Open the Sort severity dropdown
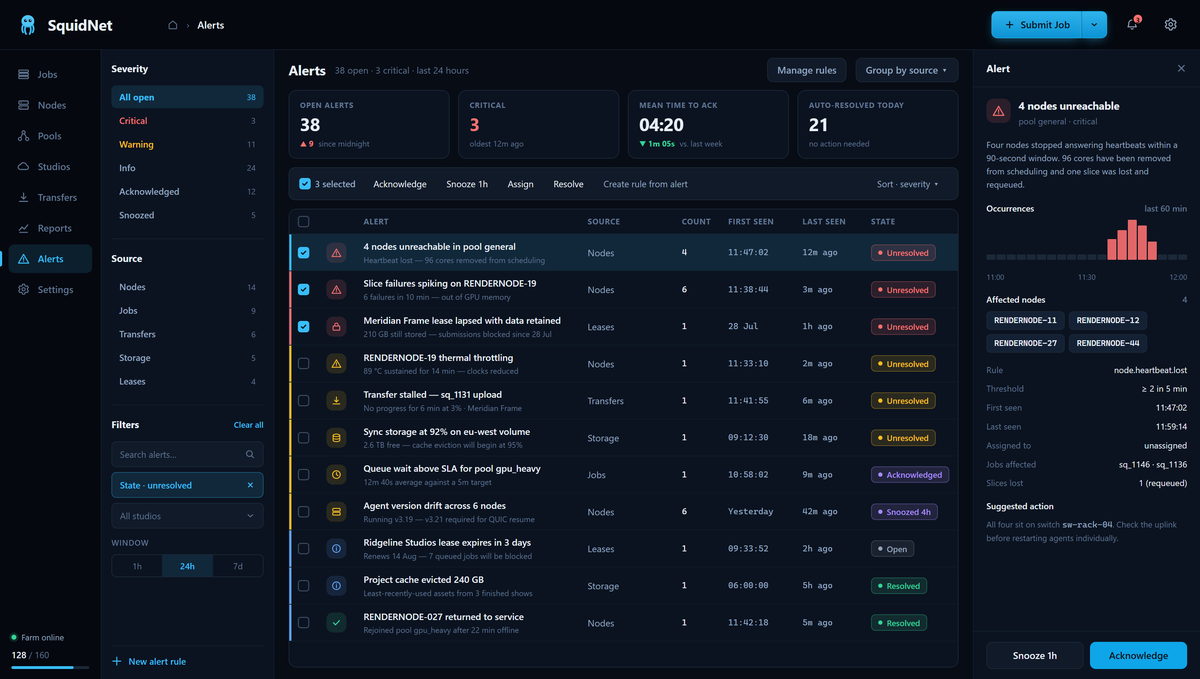Image resolution: width=1200 pixels, height=679 pixels. 908,184
